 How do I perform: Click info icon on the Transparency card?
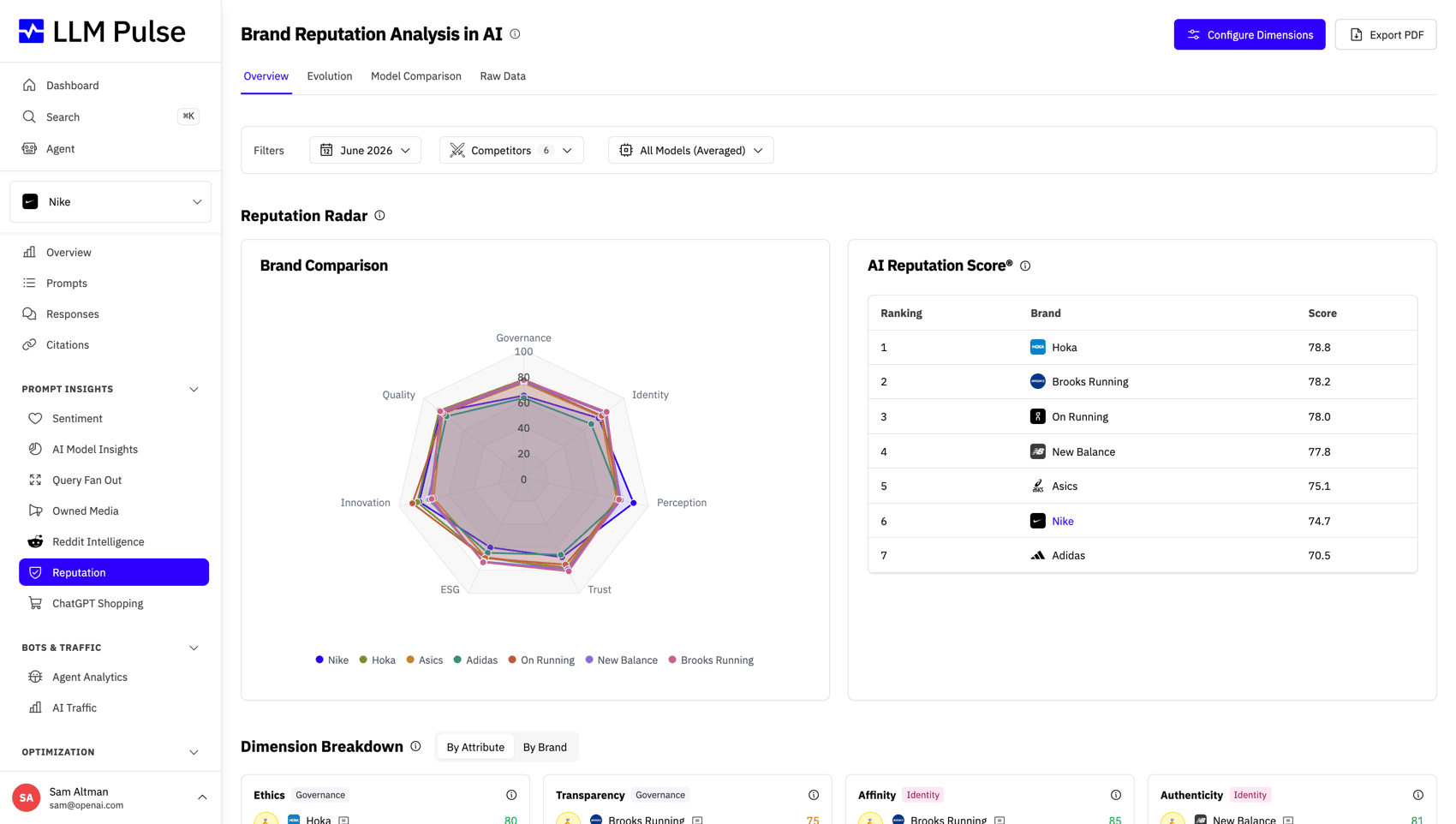point(814,795)
